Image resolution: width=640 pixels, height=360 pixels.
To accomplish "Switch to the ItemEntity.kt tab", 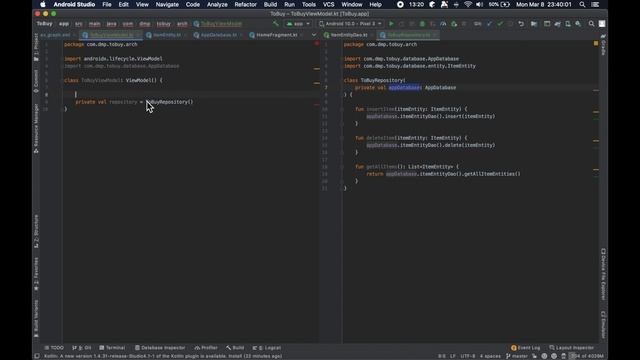I will [x=167, y=35].
